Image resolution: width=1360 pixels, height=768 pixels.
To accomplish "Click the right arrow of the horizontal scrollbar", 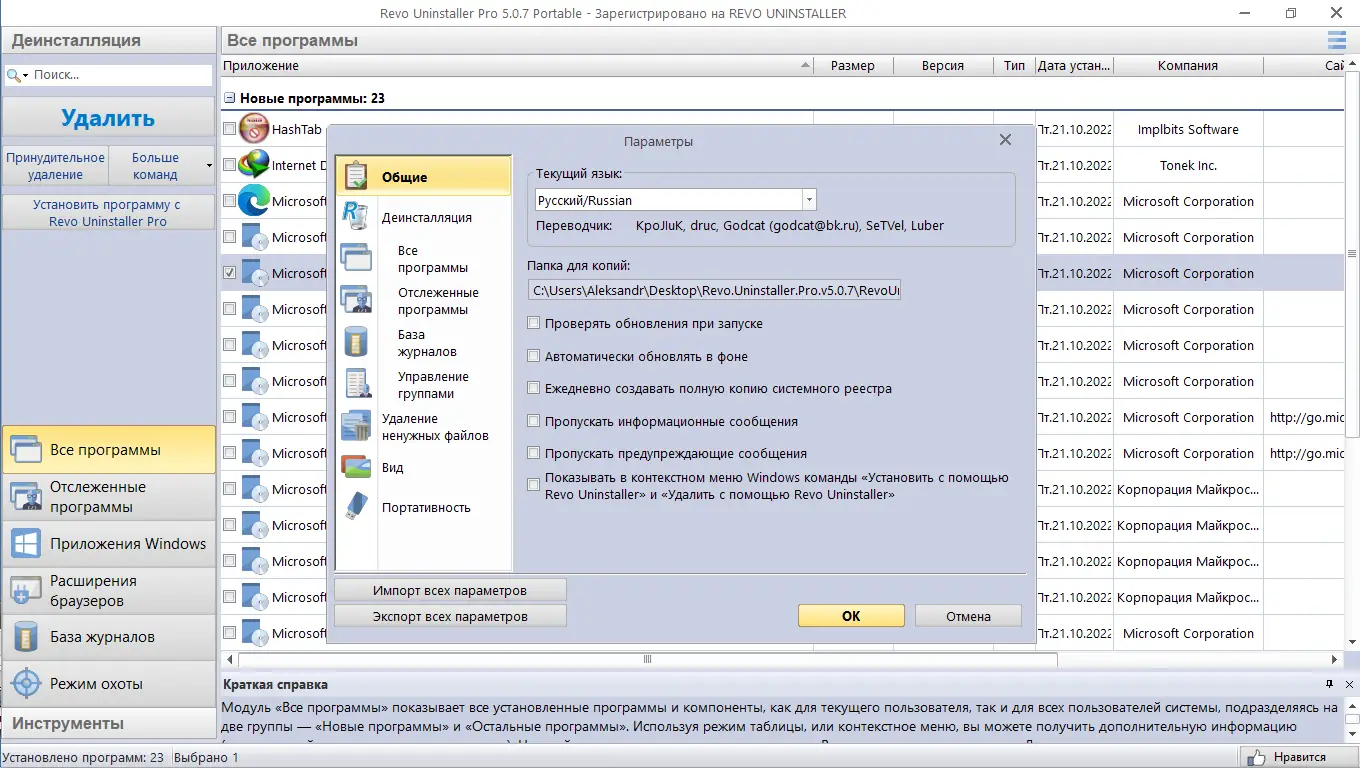I will click(1335, 660).
